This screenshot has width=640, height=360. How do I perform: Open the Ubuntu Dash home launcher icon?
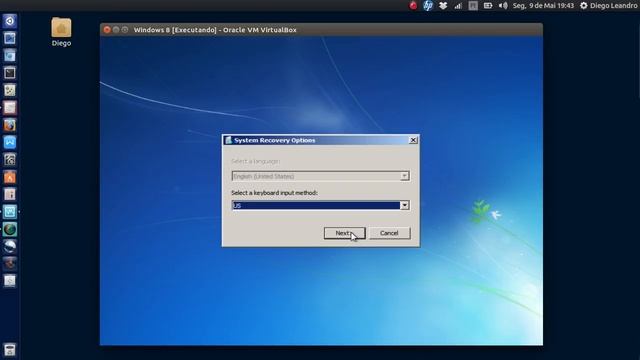point(10,21)
